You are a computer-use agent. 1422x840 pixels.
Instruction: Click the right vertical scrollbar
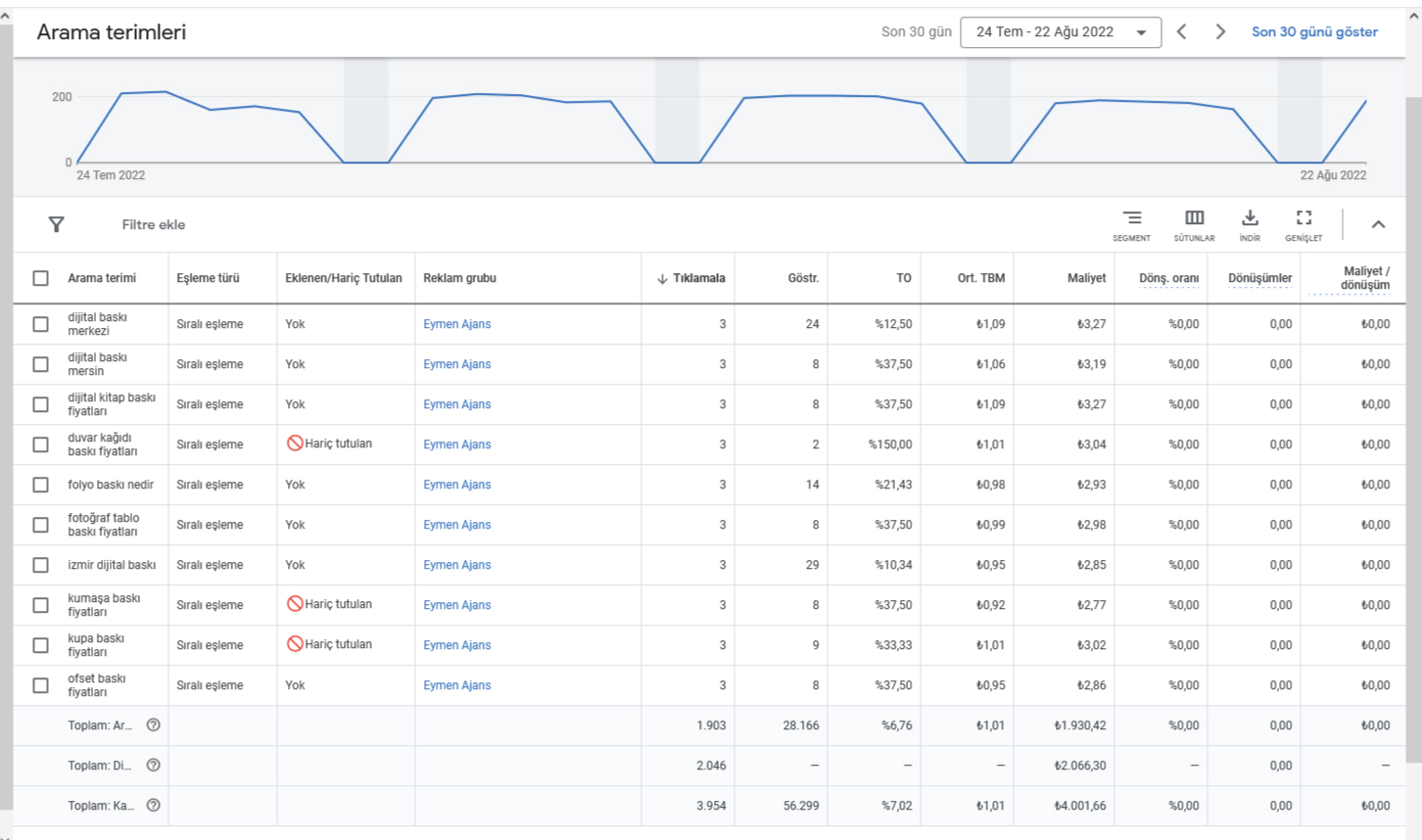pos(1413,431)
